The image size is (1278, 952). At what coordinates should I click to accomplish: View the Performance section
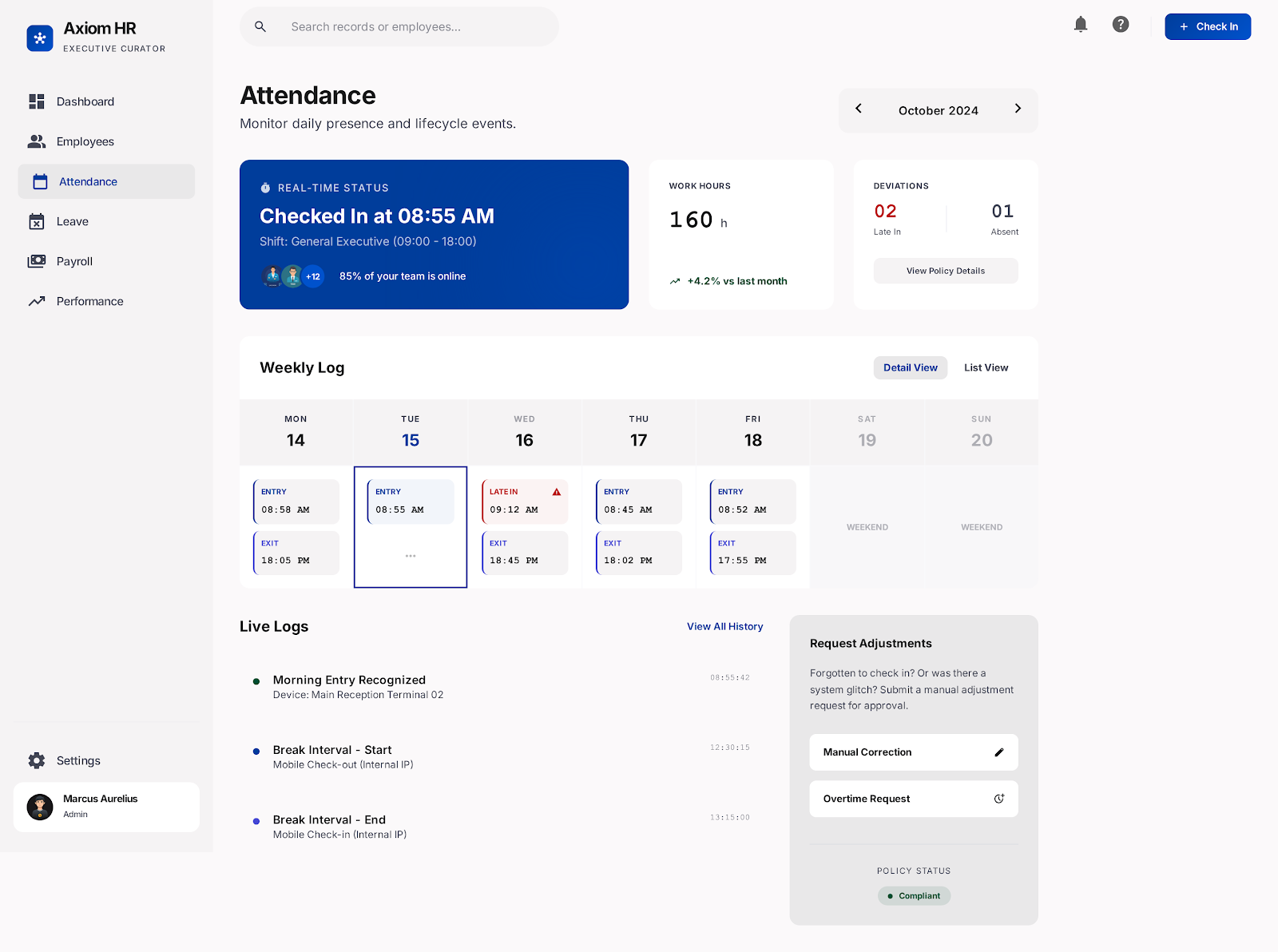(89, 301)
